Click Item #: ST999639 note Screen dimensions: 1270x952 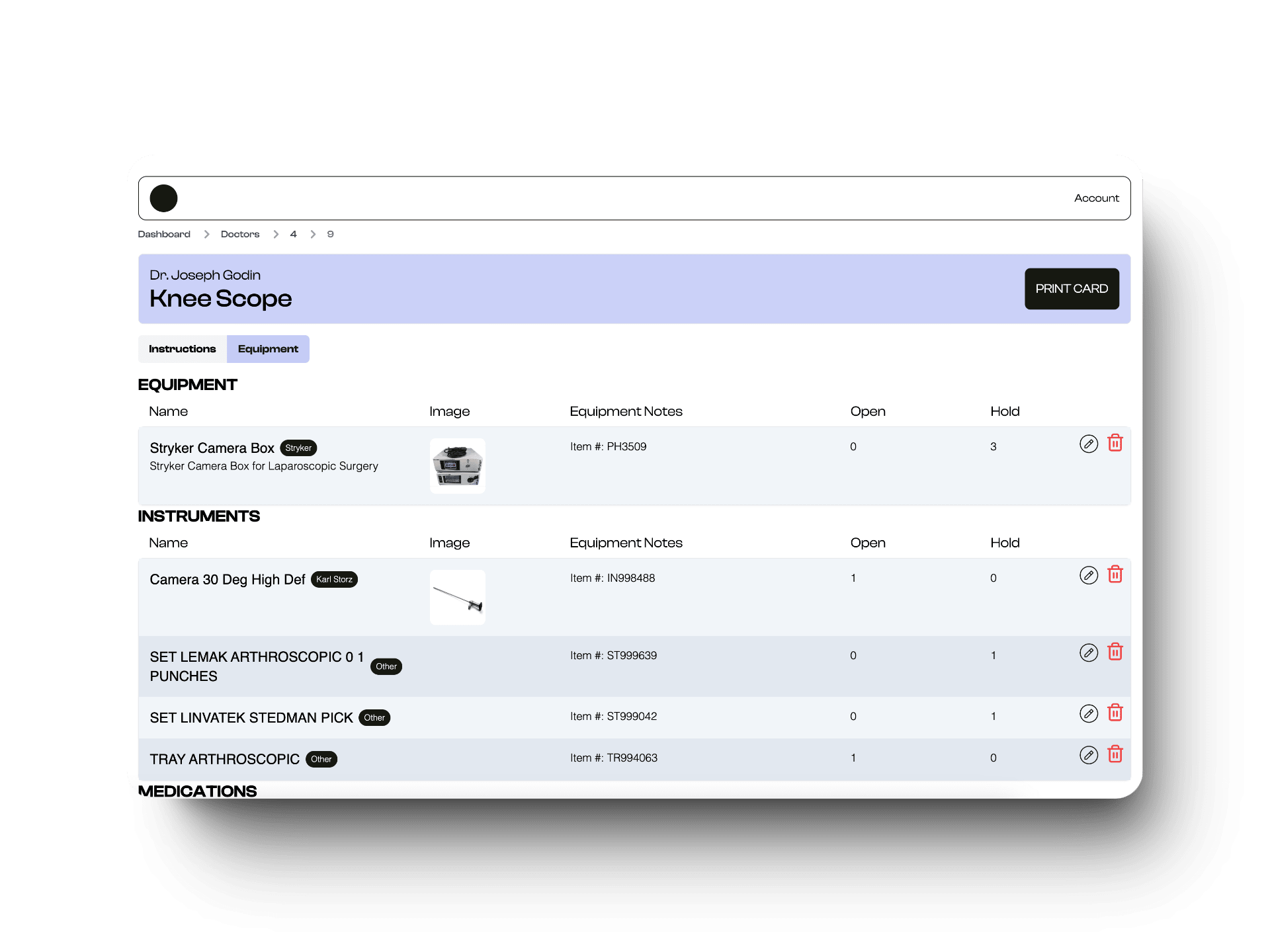[x=614, y=656]
